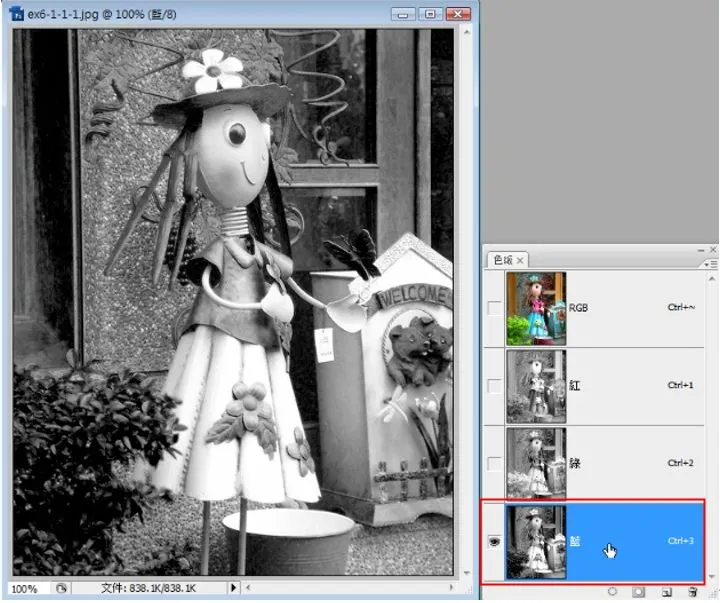Toggle visibility of the RGB channel
Image resolution: width=720 pixels, height=603 pixels.
(x=494, y=307)
